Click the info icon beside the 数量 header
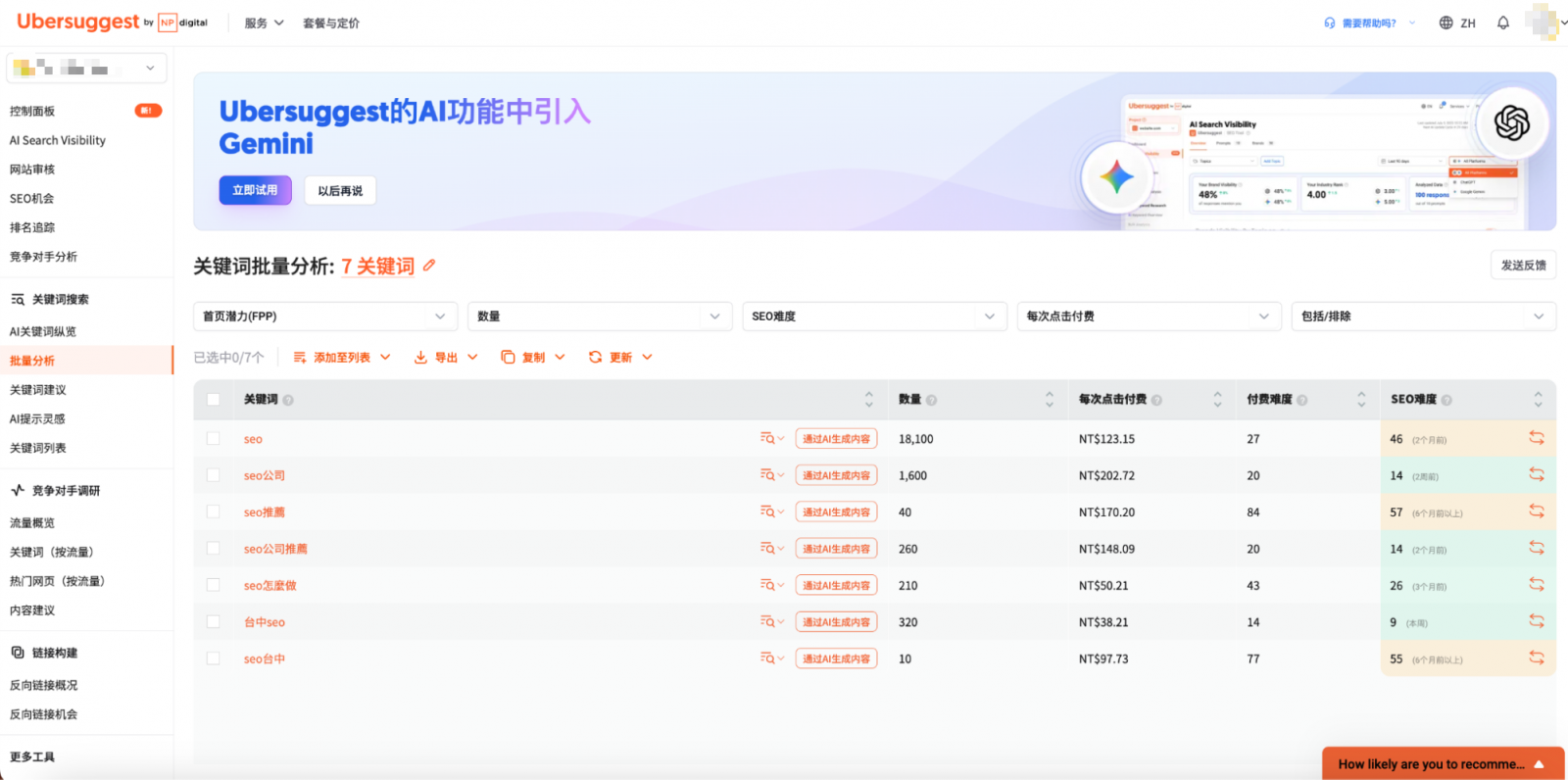 coord(931,400)
